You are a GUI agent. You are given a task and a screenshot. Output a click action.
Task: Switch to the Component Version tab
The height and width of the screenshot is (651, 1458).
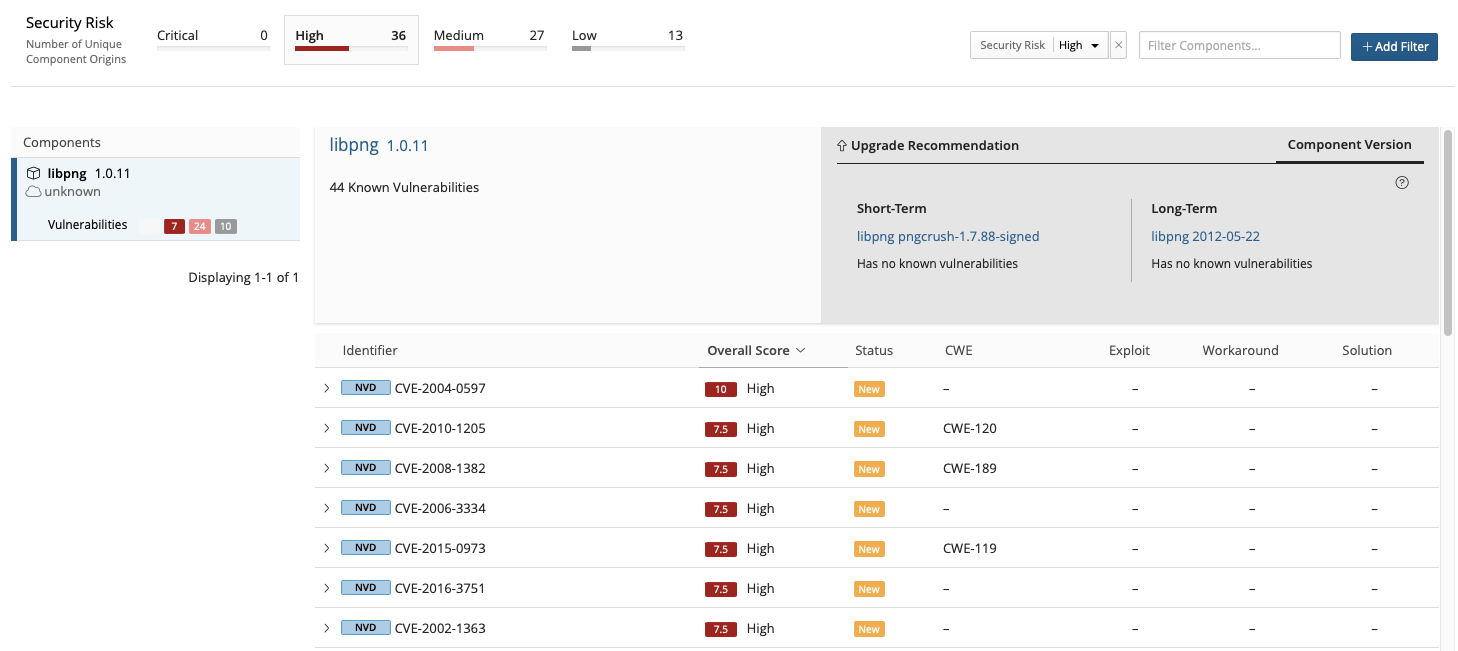coord(1349,144)
